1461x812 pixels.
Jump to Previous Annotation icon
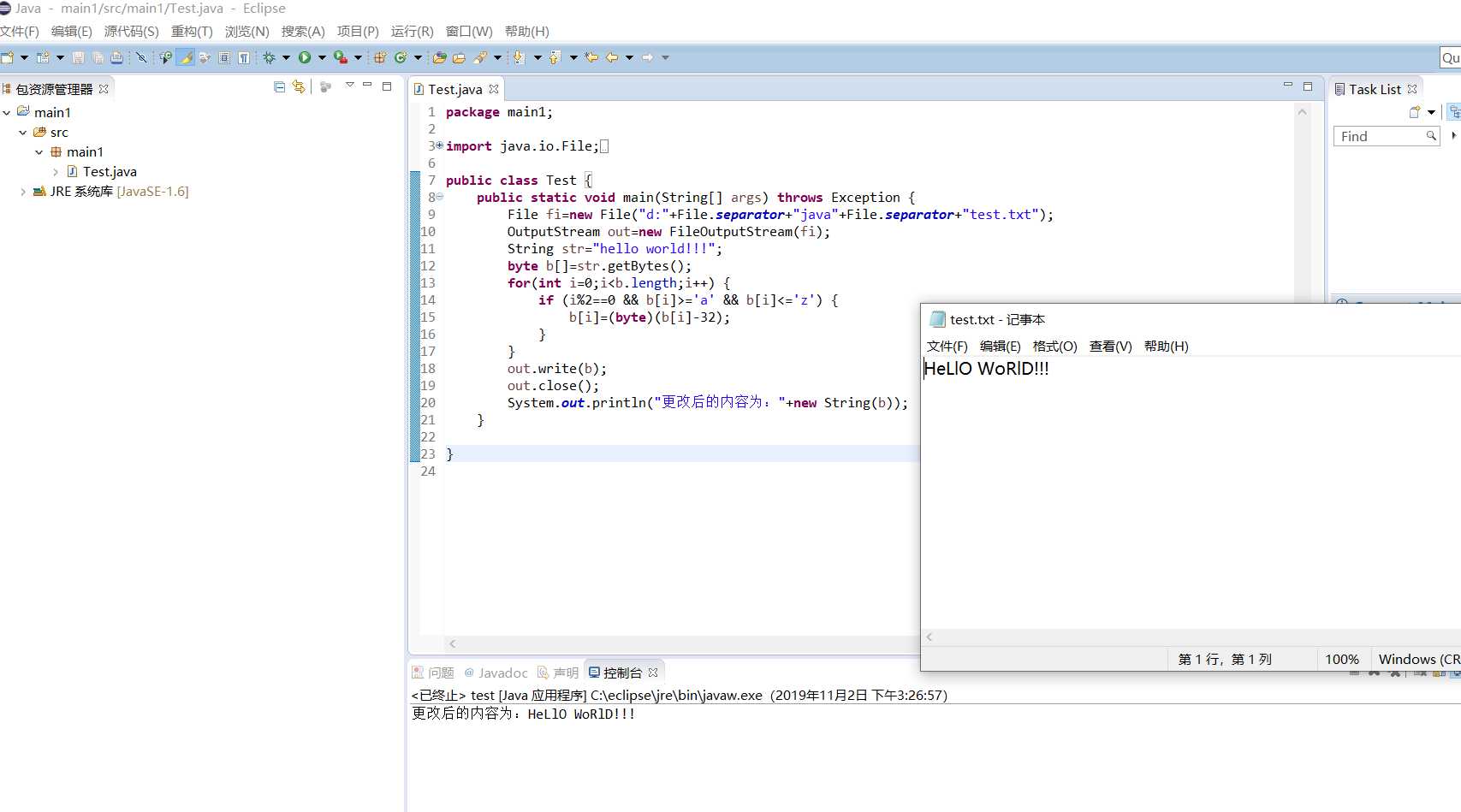(555, 57)
